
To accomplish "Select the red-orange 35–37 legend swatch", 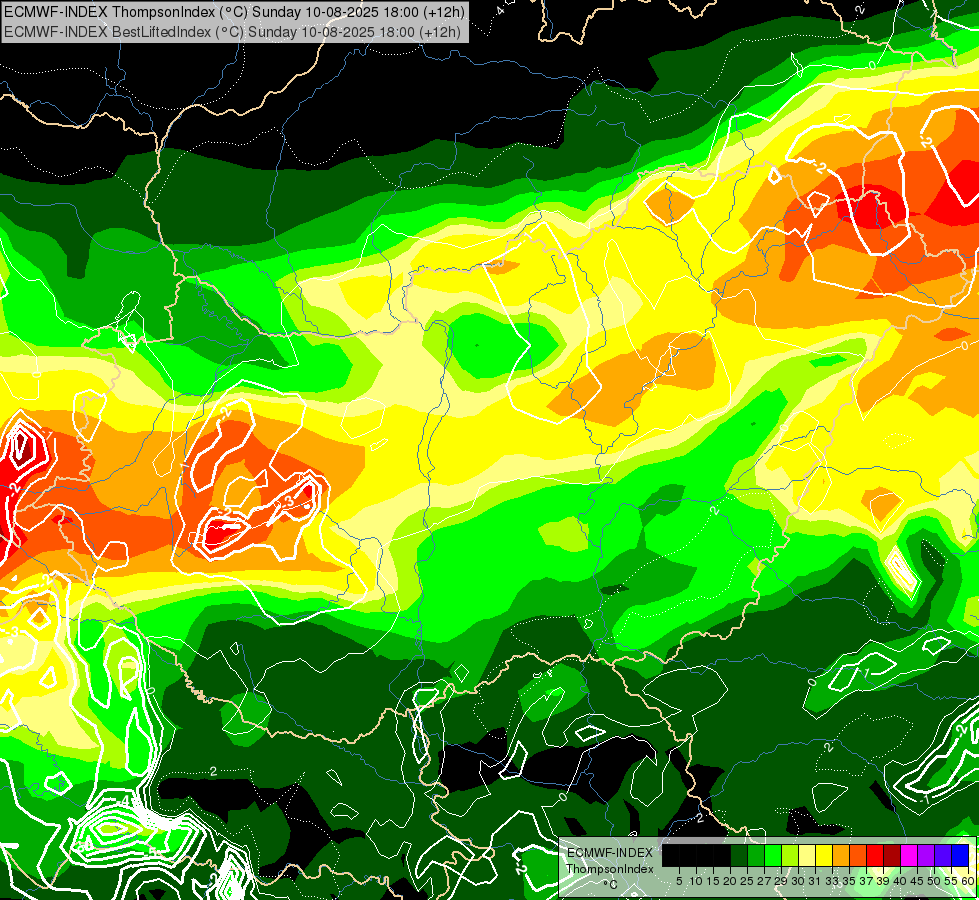I will coord(858,855).
